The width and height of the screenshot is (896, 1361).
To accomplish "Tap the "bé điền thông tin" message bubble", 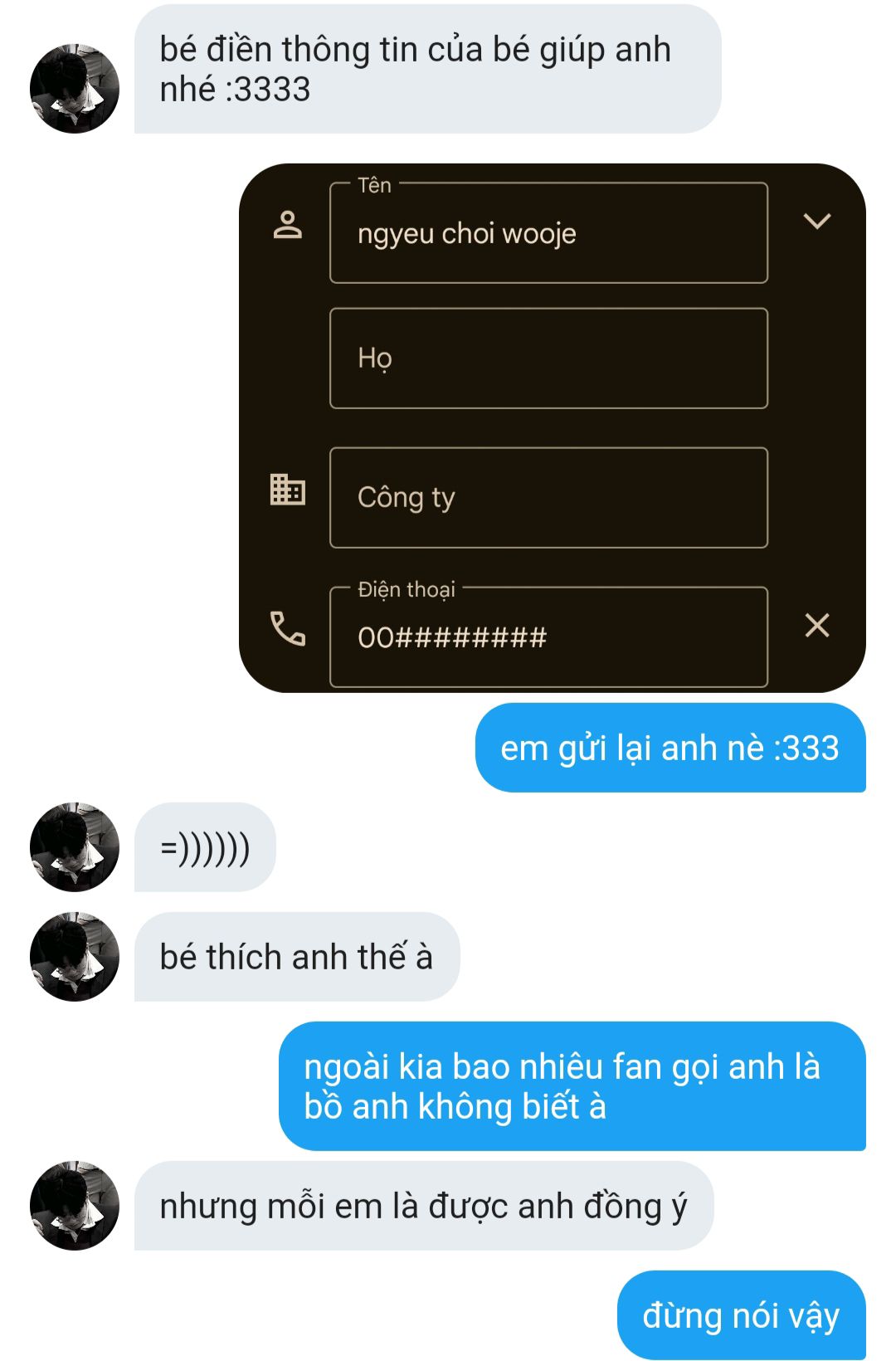I will 428,69.
